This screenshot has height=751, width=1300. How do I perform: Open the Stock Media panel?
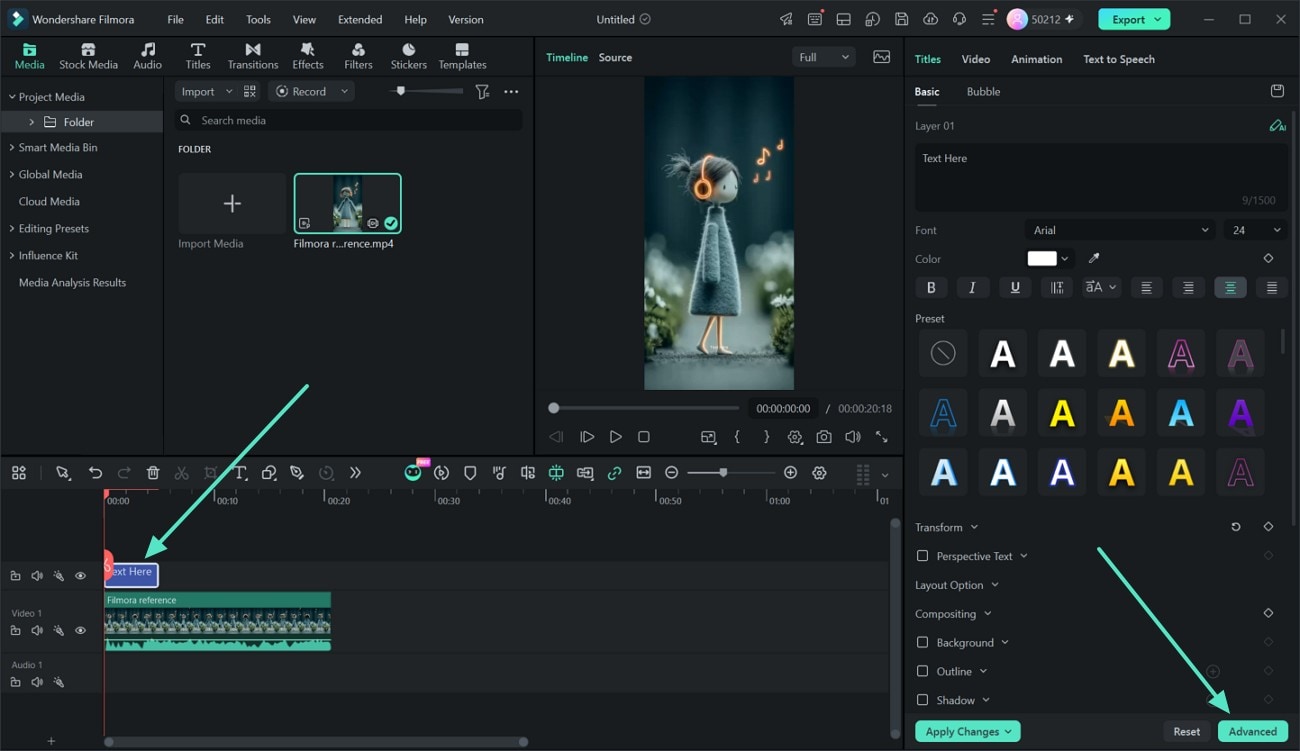click(x=88, y=56)
